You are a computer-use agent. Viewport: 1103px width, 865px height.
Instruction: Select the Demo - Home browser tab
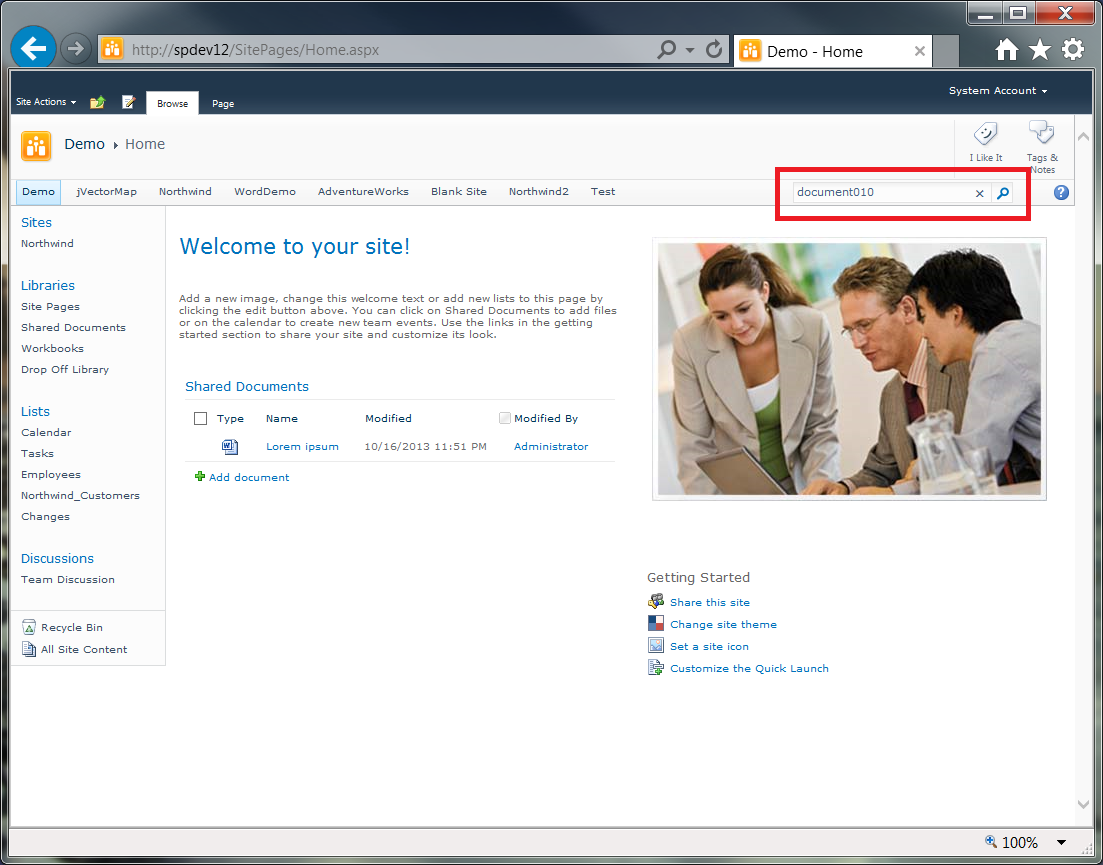point(833,51)
